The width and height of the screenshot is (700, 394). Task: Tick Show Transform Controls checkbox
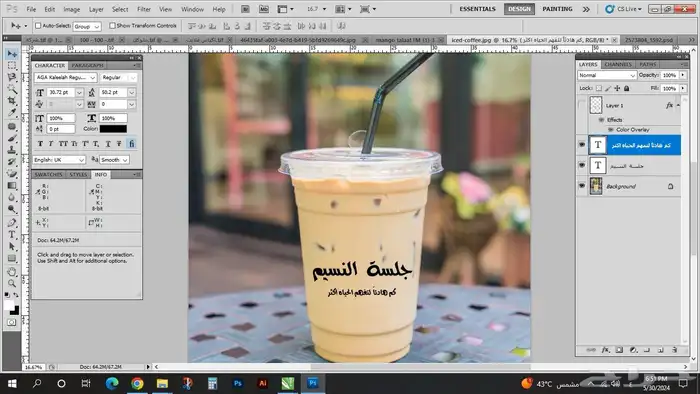[x=112, y=26]
